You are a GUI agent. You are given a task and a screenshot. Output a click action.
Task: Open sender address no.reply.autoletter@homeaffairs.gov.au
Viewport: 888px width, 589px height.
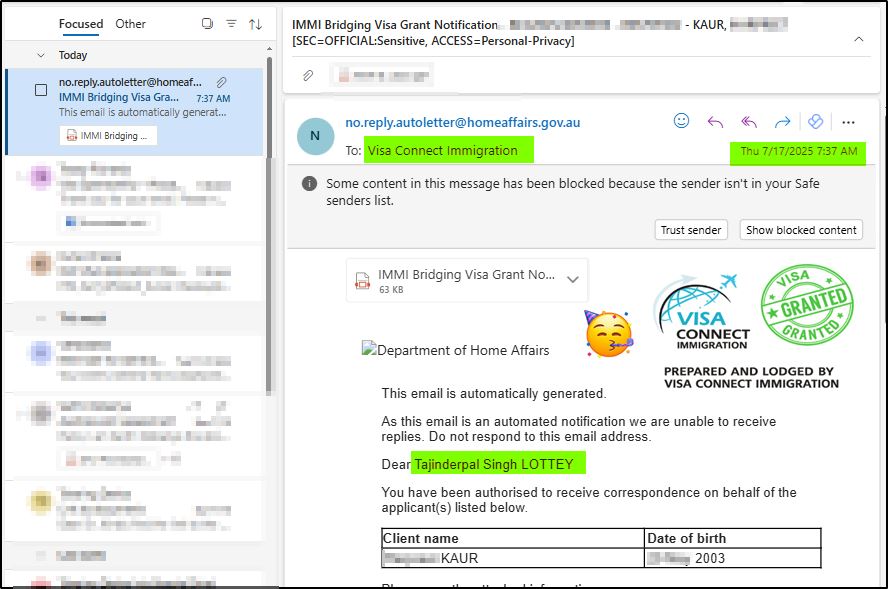463,122
